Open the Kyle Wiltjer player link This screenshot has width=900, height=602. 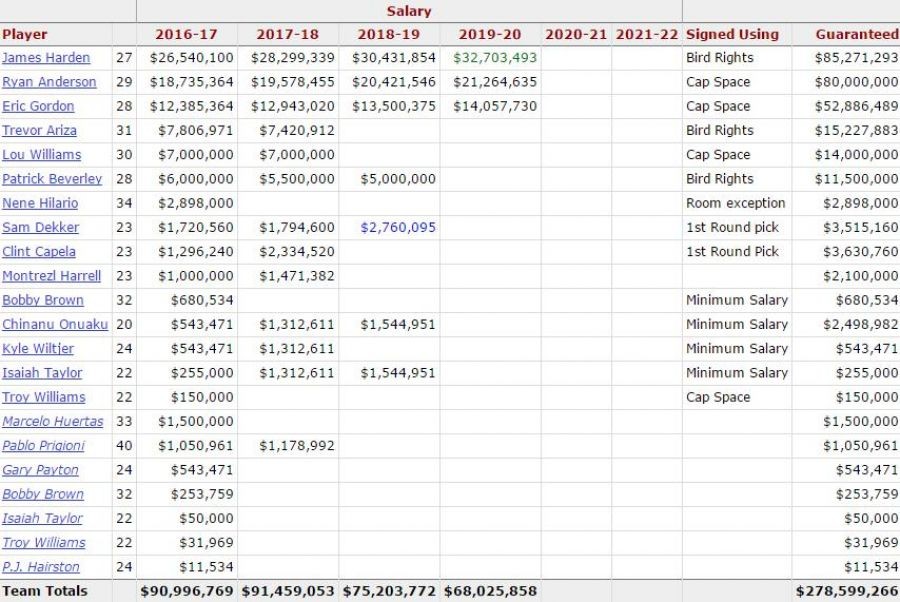click(38, 348)
